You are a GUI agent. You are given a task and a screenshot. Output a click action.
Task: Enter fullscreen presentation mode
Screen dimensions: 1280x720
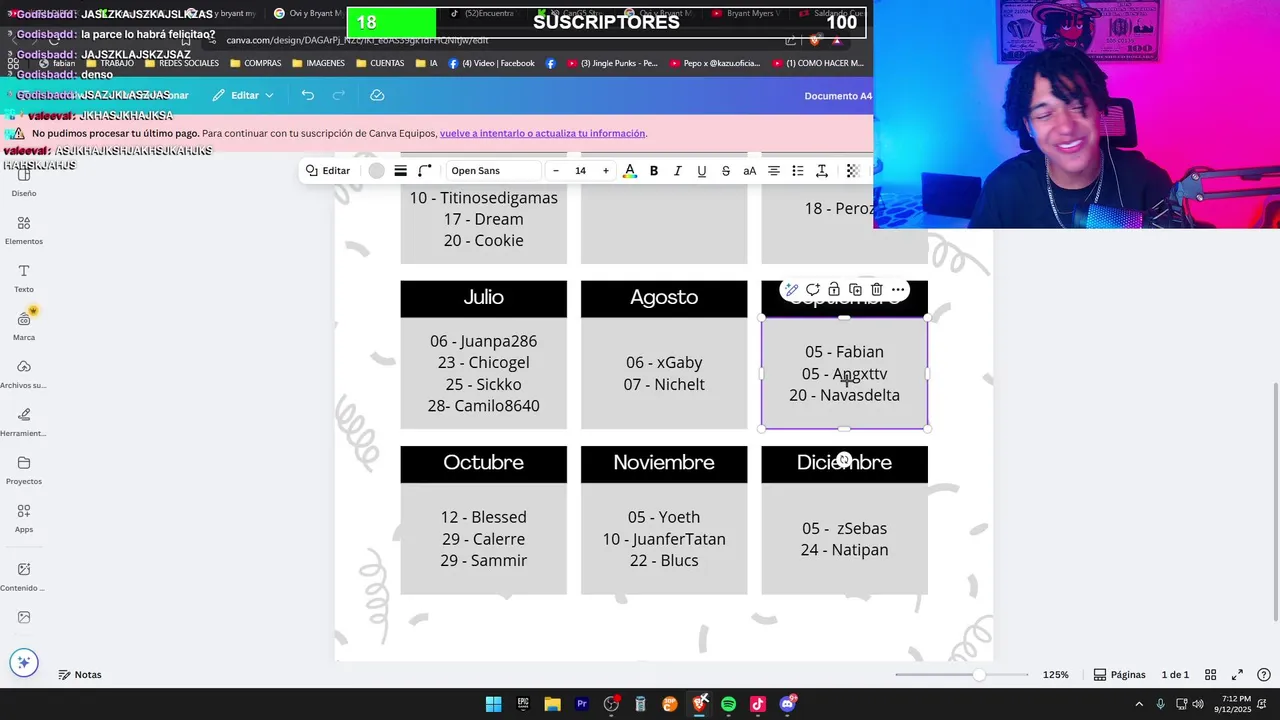[x=1237, y=675]
